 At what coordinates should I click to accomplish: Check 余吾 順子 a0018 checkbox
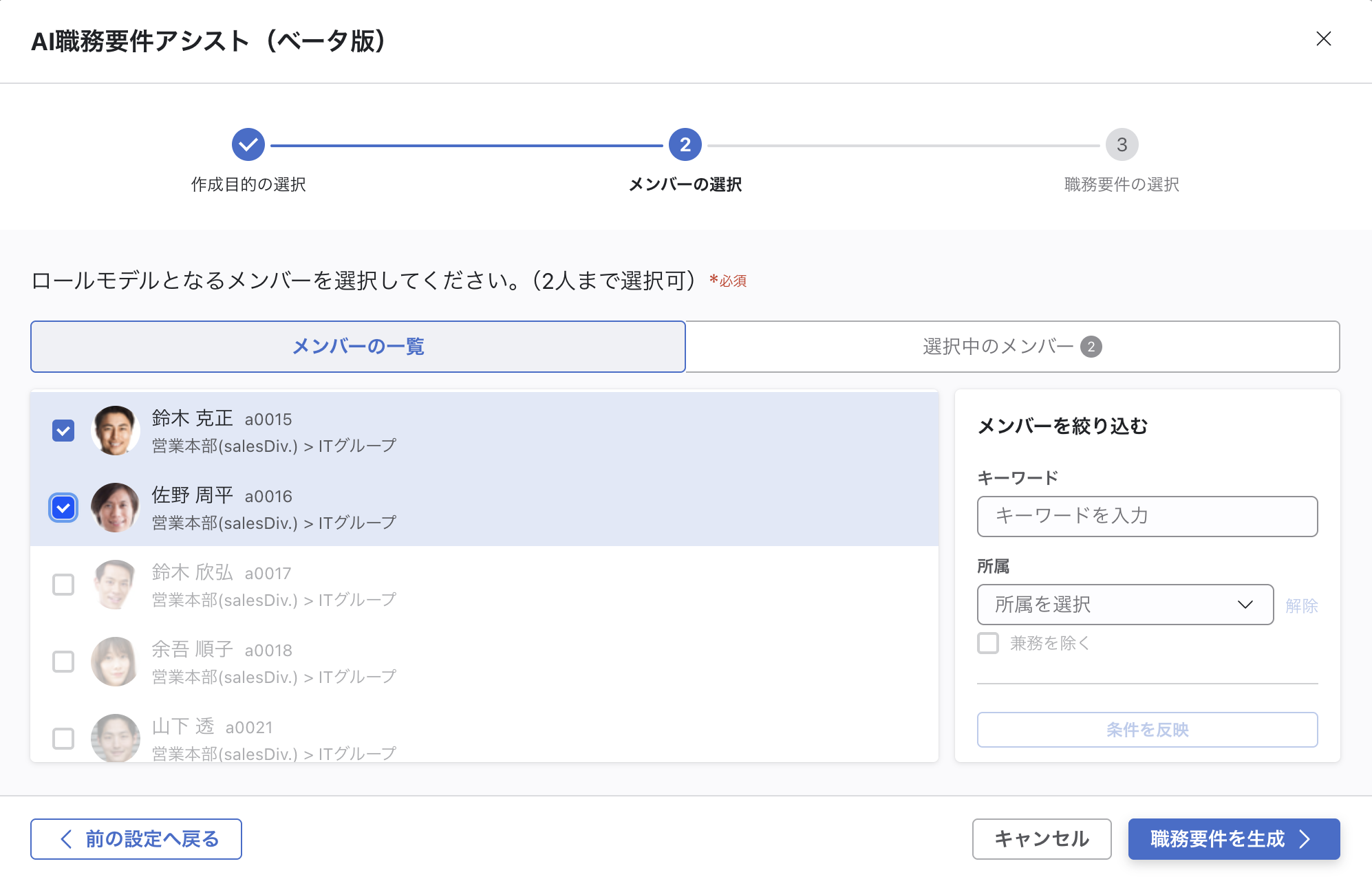tap(63, 662)
